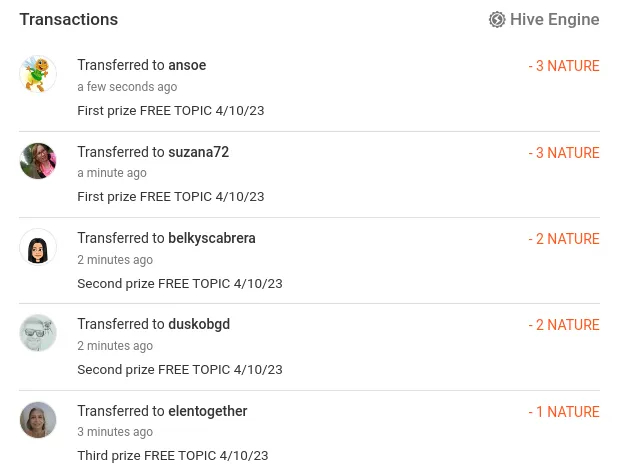Screen dimensions: 617x473
Task: Click the 'a few seconds ago' timestamp
Action: coord(127,87)
